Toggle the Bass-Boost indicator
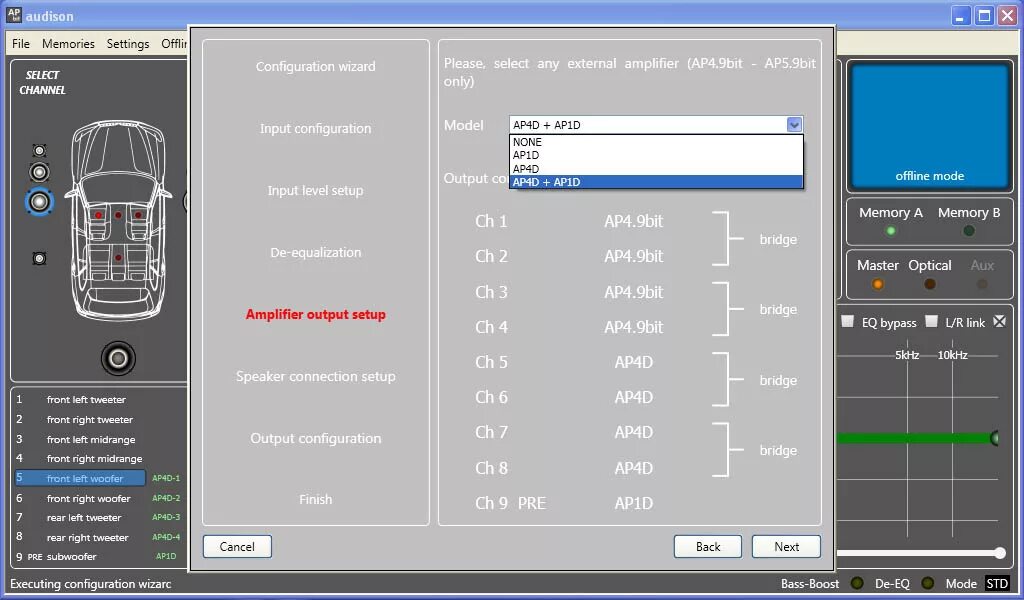The height and width of the screenshot is (600, 1024). pos(857,583)
